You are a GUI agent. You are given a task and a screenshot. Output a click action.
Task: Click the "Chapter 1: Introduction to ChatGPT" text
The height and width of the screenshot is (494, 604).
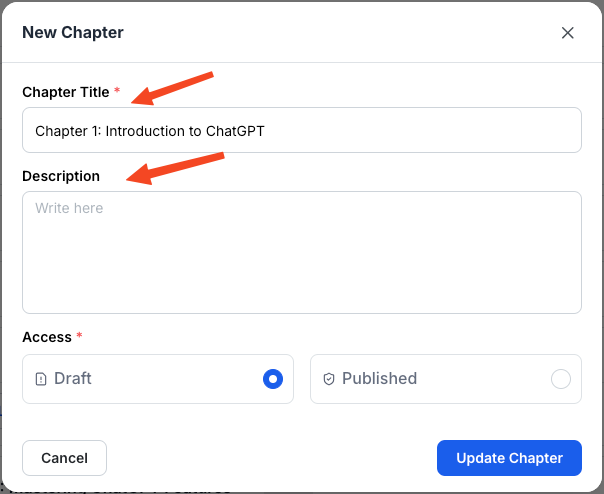click(x=150, y=131)
